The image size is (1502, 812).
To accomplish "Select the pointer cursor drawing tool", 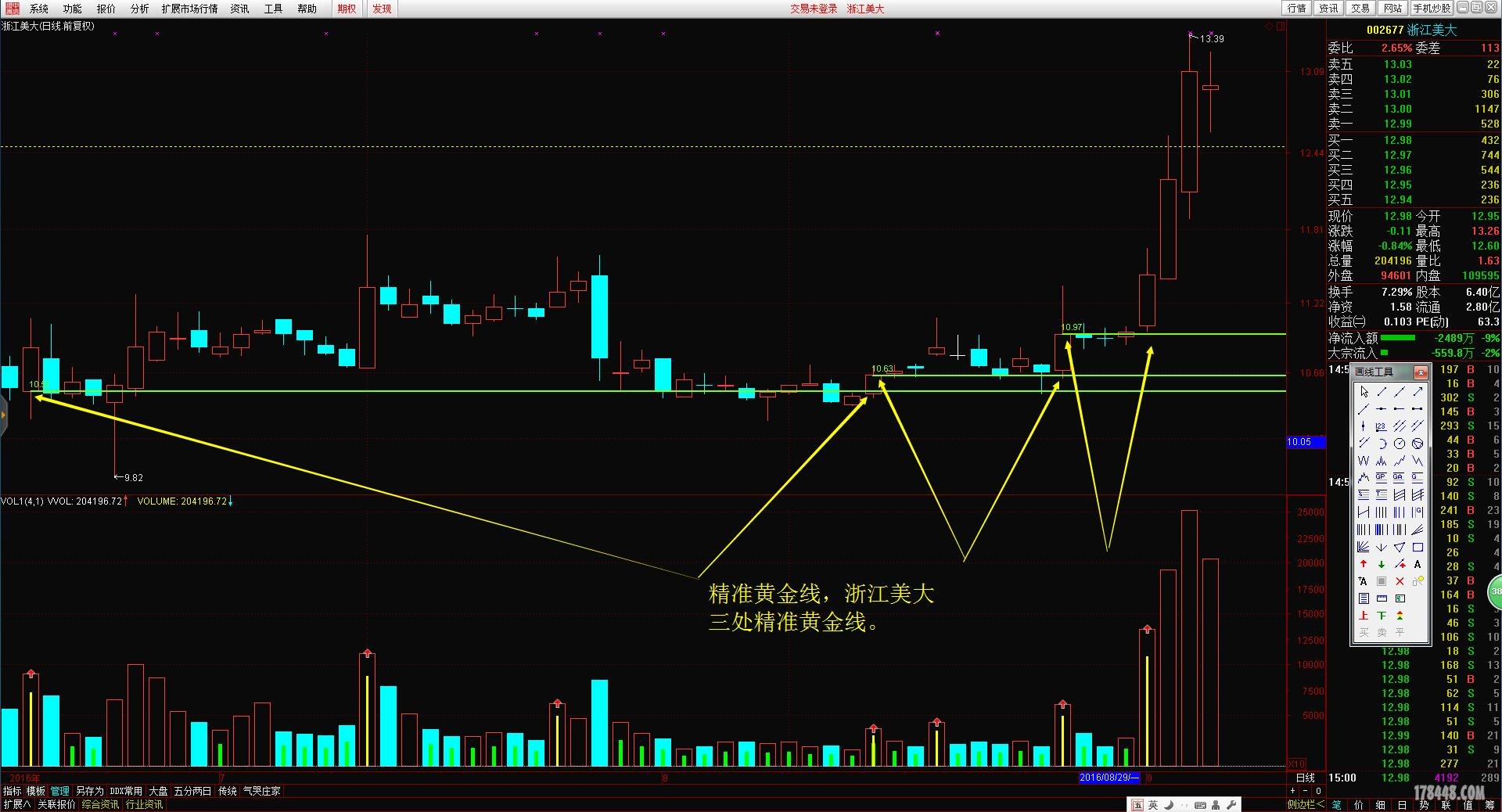I will coord(1364,391).
